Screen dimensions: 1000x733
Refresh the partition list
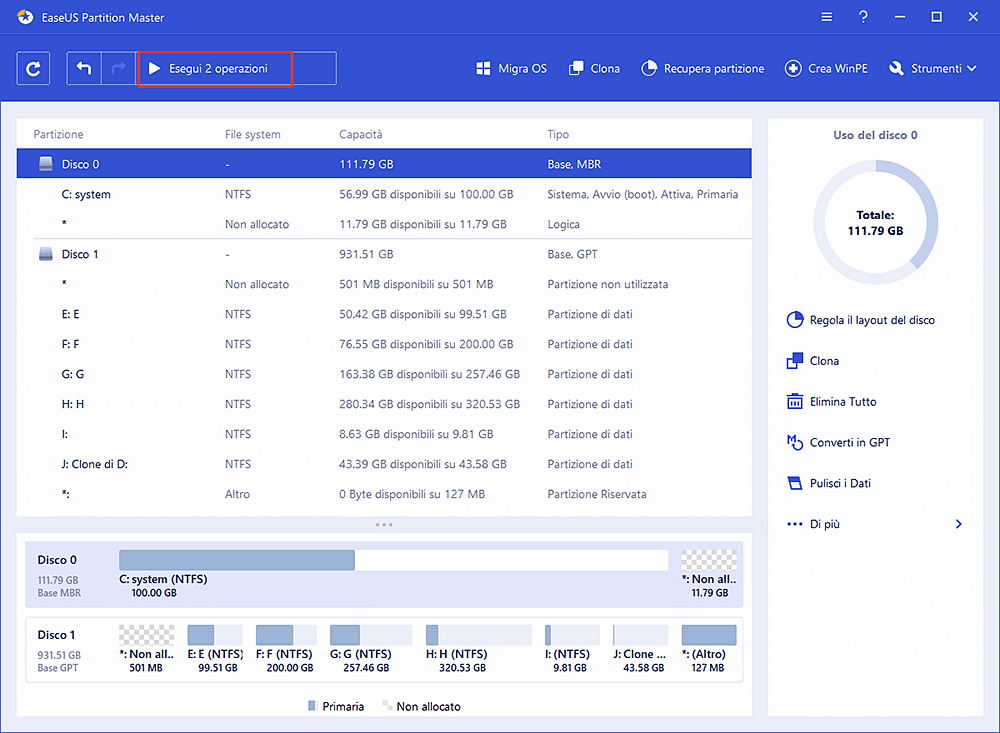click(x=33, y=68)
